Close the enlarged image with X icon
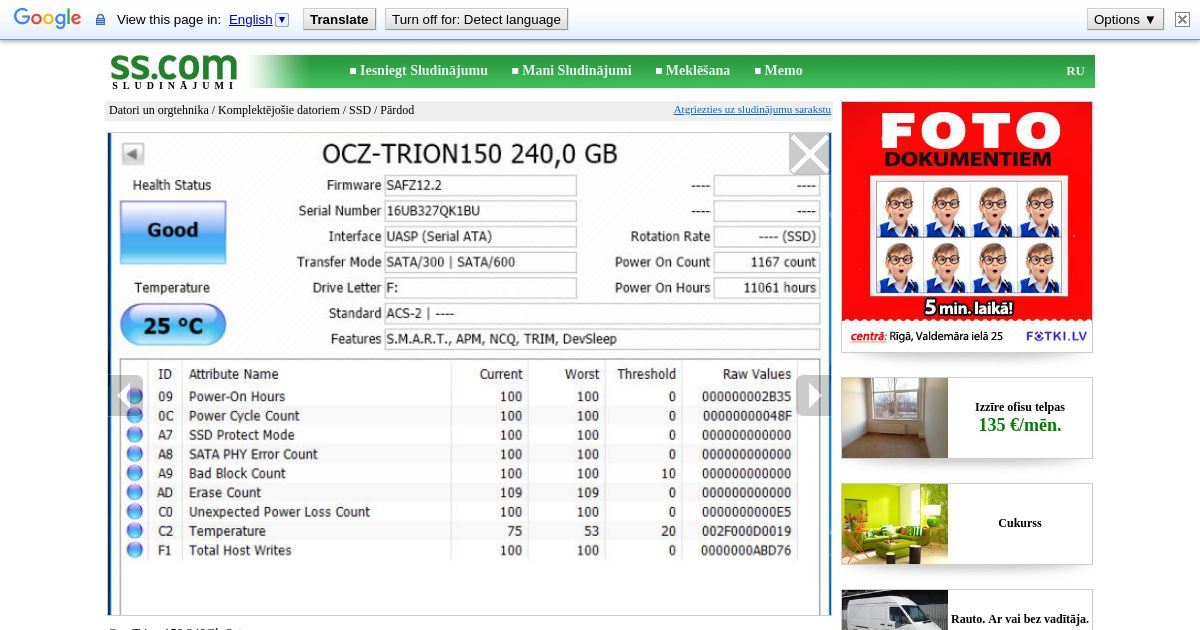 coord(809,154)
